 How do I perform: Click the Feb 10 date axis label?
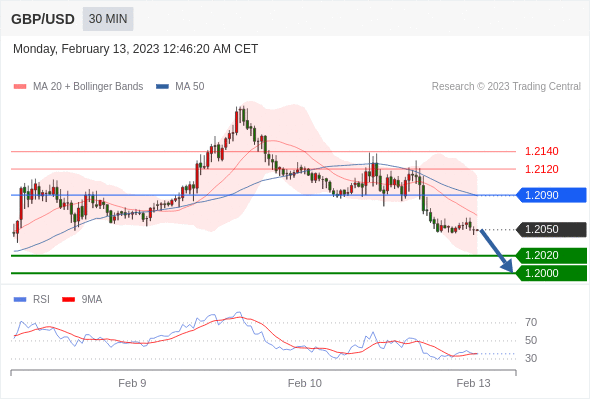[x=305, y=383]
